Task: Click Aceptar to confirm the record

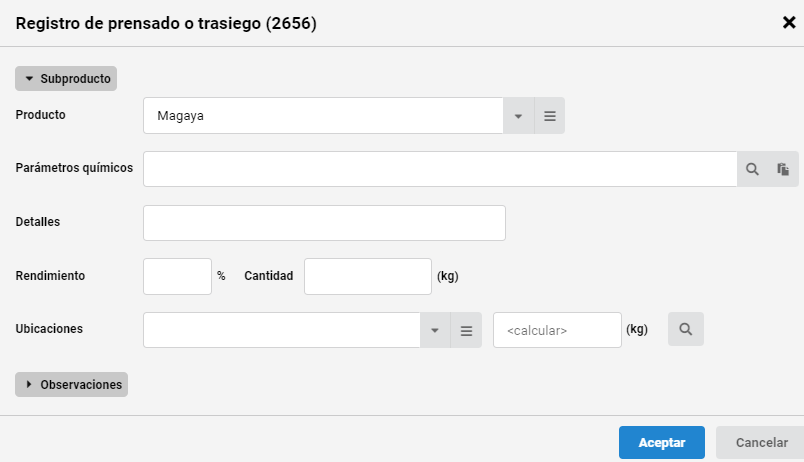Action: click(661, 443)
